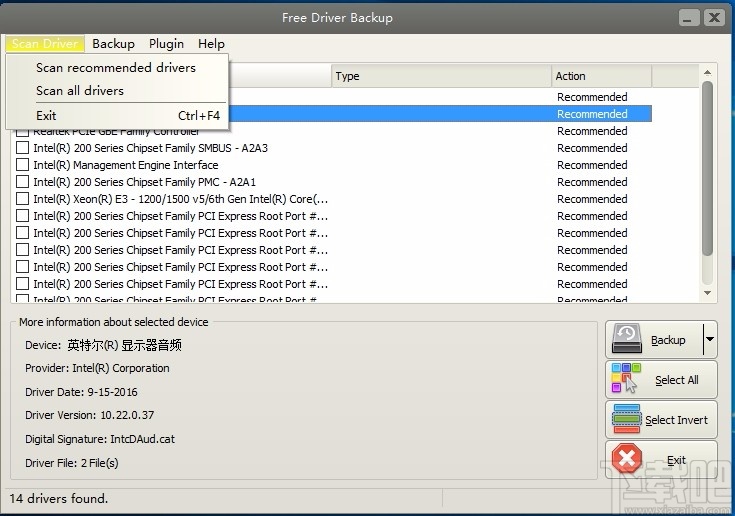This screenshot has width=735, height=516.
Task: Click the Select Invert stacked bars icon
Action: tap(626, 419)
